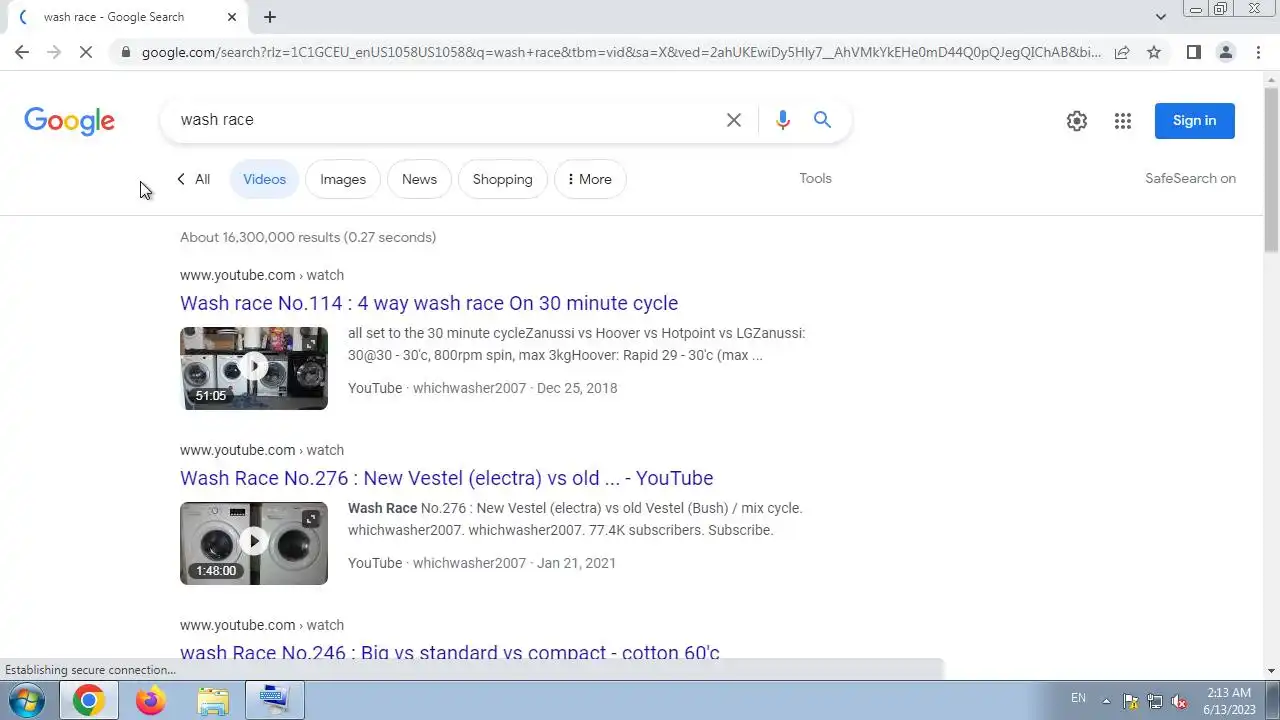Open search Tools options

point(815,178)
